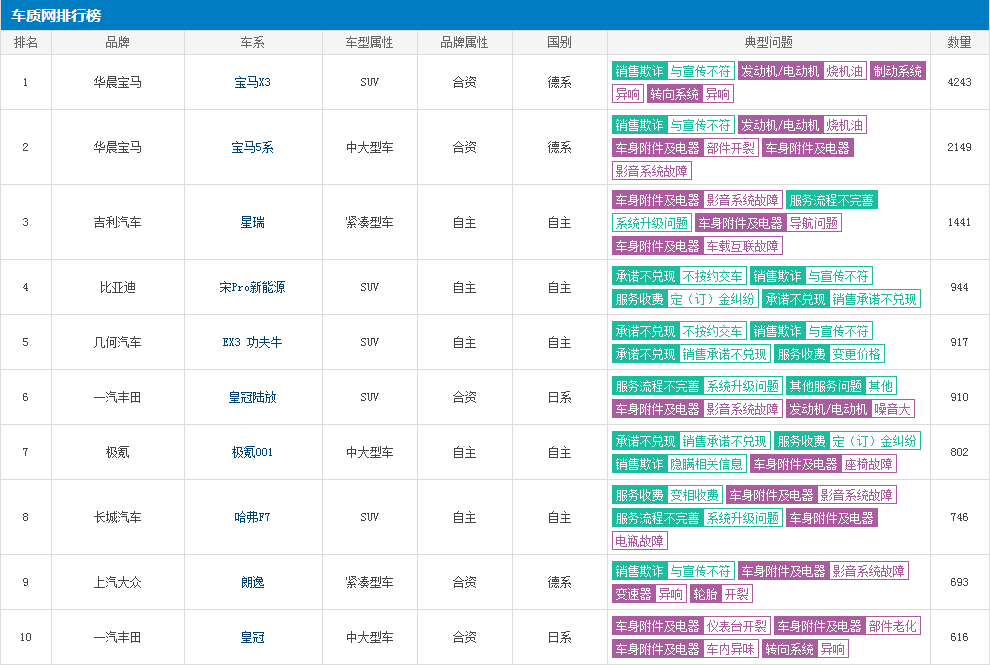Click the 紧凑型车 cell in the 朗逸 row

[x=369, y=582]
